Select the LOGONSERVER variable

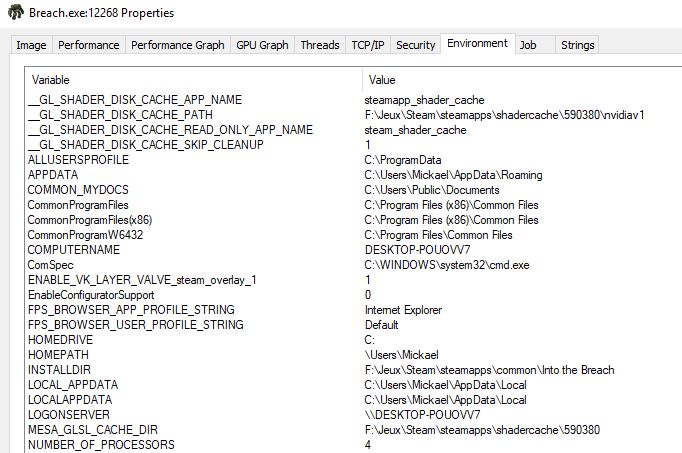click(69, 415)
